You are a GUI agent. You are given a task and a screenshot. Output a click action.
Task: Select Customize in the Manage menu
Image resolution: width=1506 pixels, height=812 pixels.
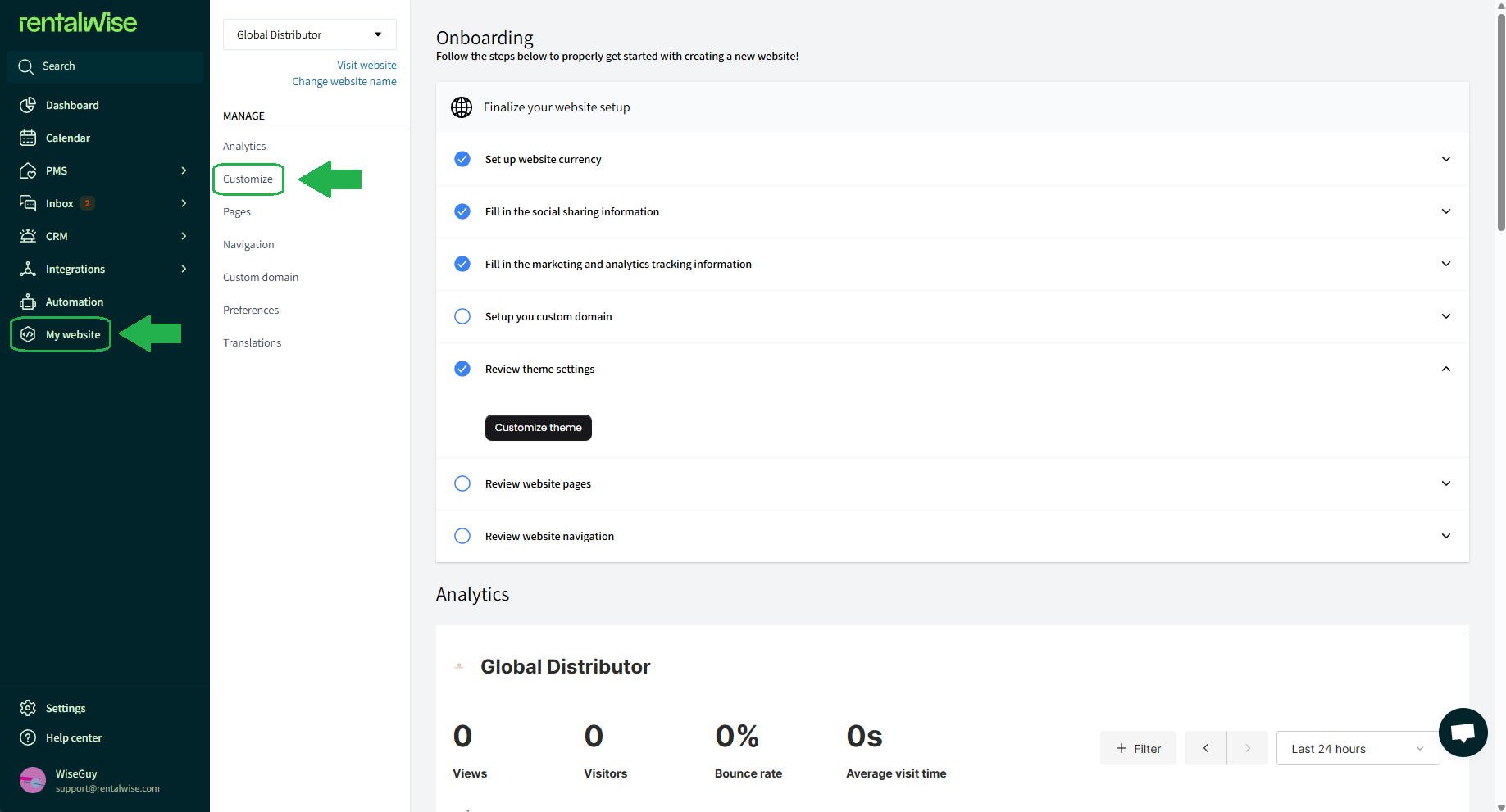pyautogui.click(x=248, y=179)
